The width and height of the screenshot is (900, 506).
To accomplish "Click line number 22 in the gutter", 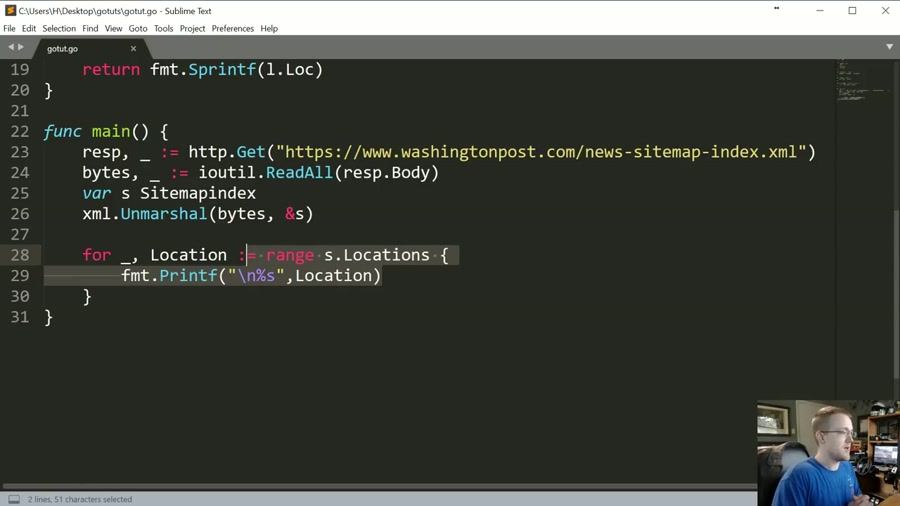I will pos(20,131).
